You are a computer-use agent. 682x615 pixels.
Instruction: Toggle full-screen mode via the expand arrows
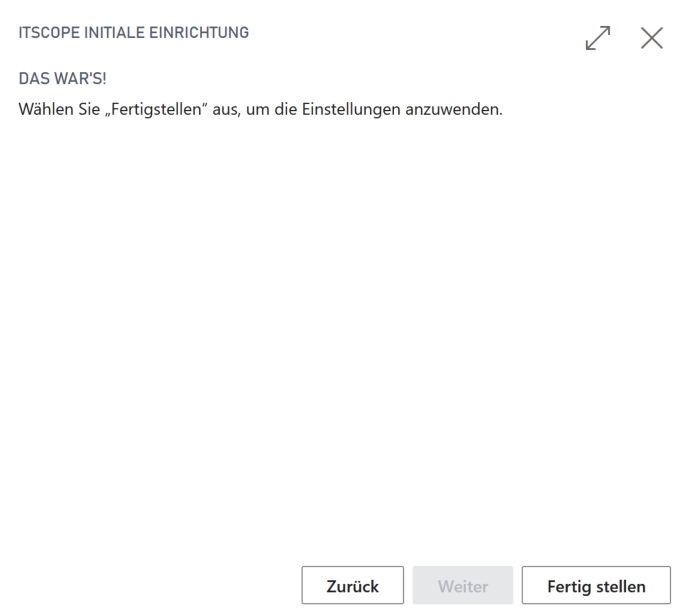click(598, 38)
